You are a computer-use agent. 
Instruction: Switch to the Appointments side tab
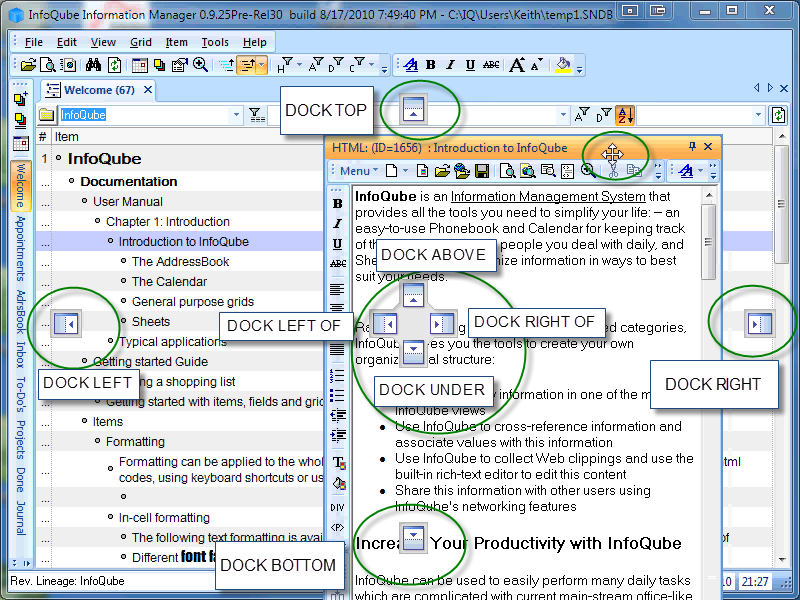[x=20, y=248]
